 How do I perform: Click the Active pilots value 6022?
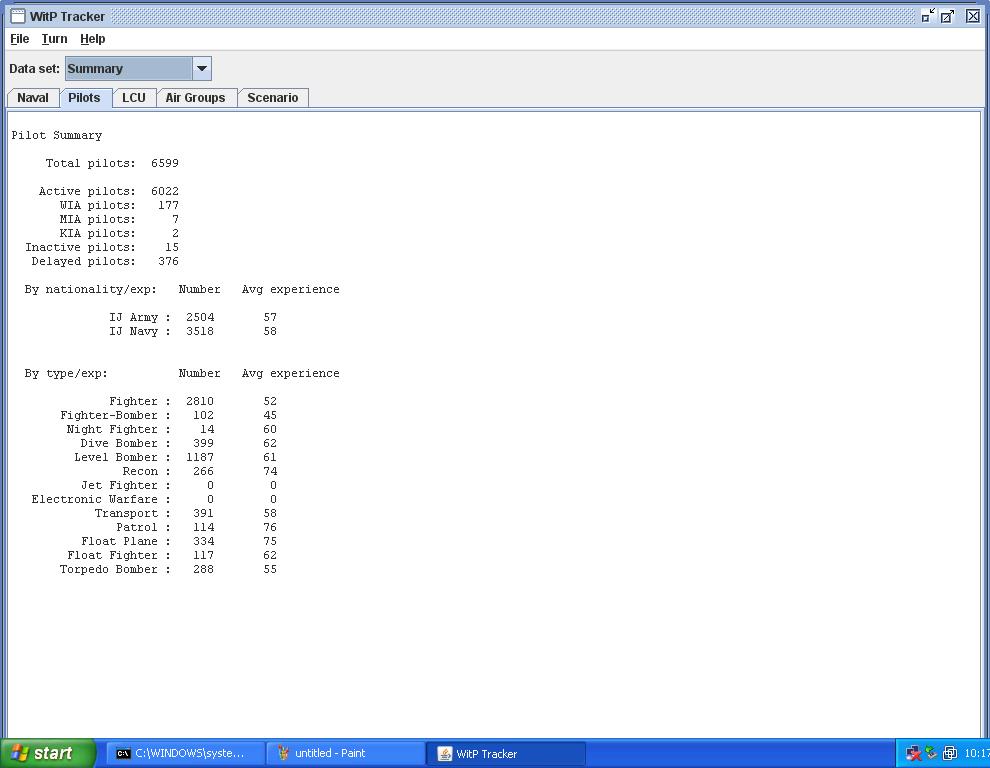165,191
